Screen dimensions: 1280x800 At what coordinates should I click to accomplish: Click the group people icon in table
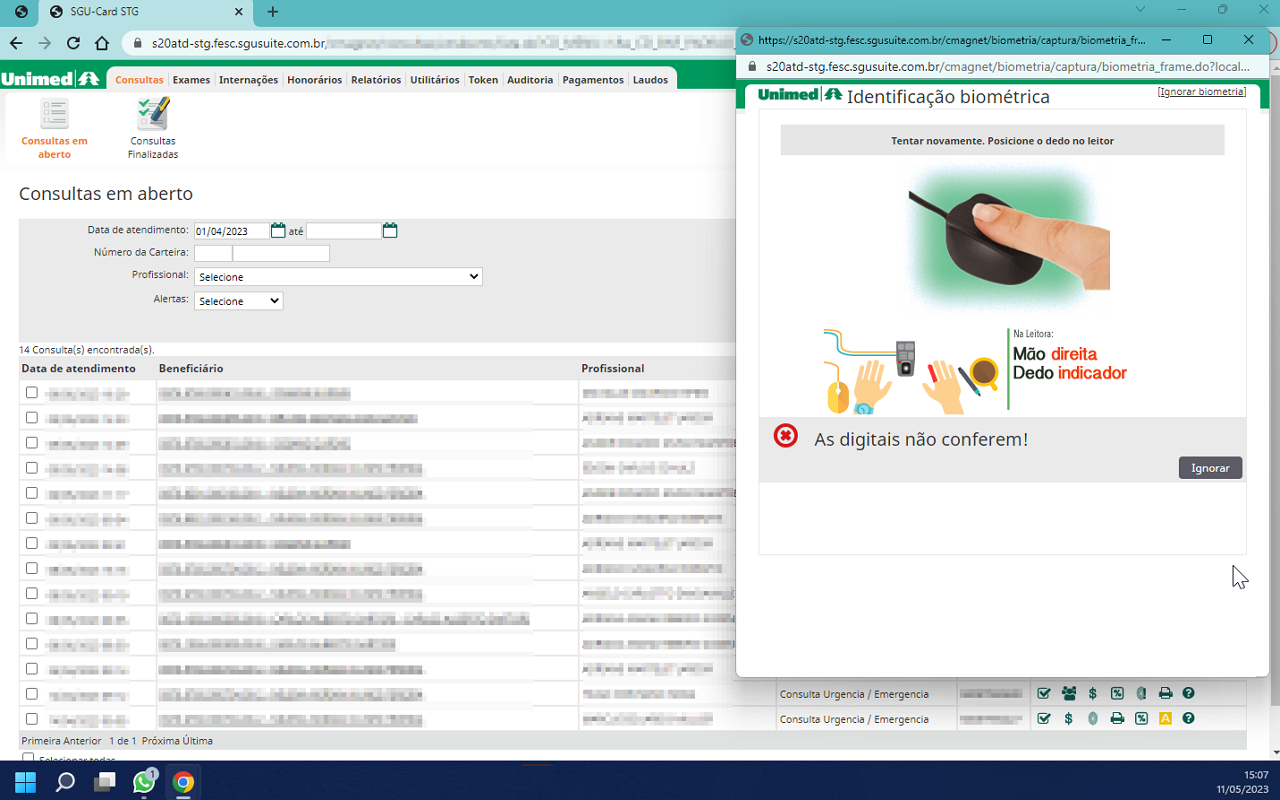click(x=1069, y=694)
